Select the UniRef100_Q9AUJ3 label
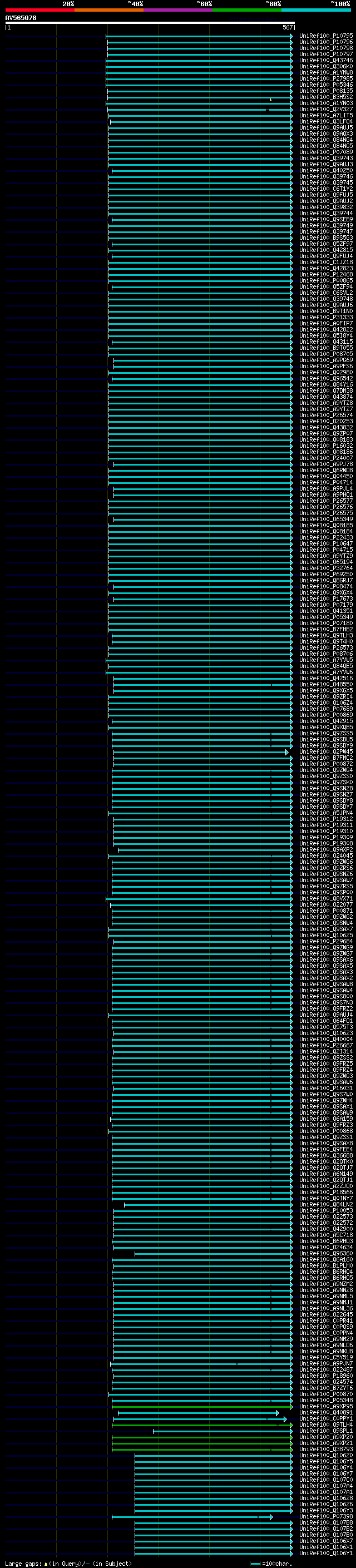Image resolution: width=356 pixels, height=1568 pixels. (x=325, y=164)
